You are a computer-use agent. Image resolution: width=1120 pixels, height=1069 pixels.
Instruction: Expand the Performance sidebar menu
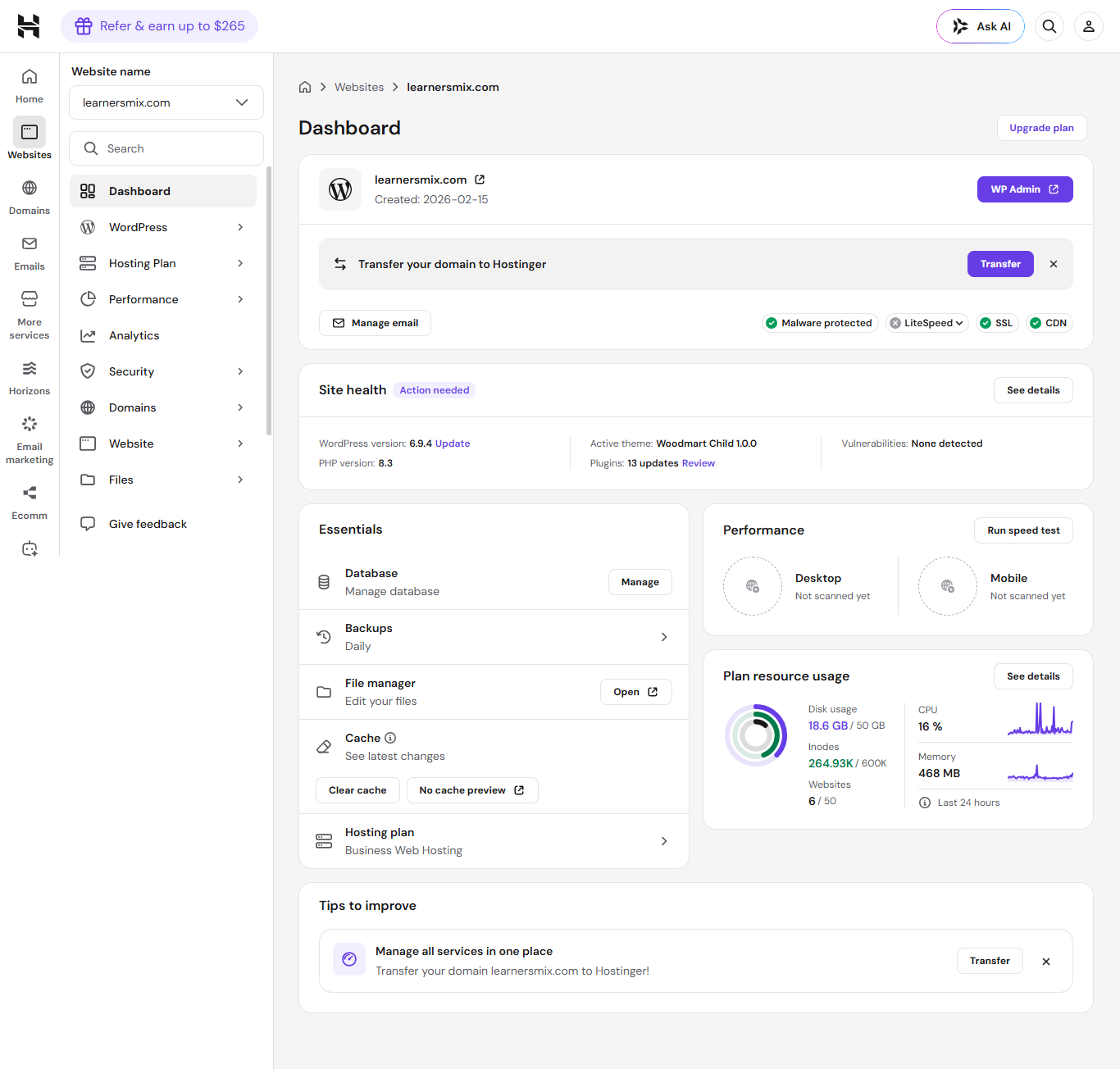pyautogui.click(x=163, y=299)
